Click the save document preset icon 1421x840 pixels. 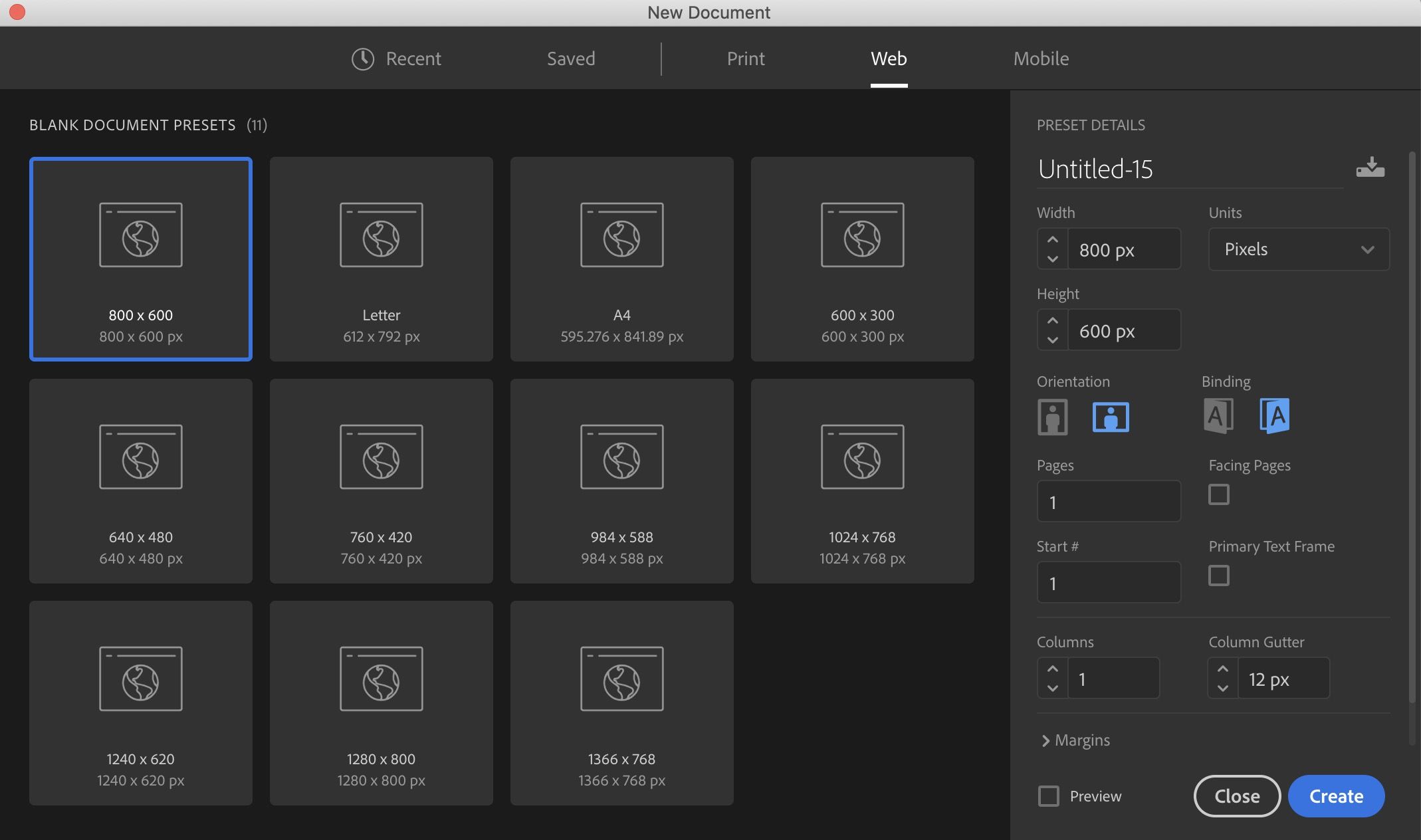coord(1370,167)
